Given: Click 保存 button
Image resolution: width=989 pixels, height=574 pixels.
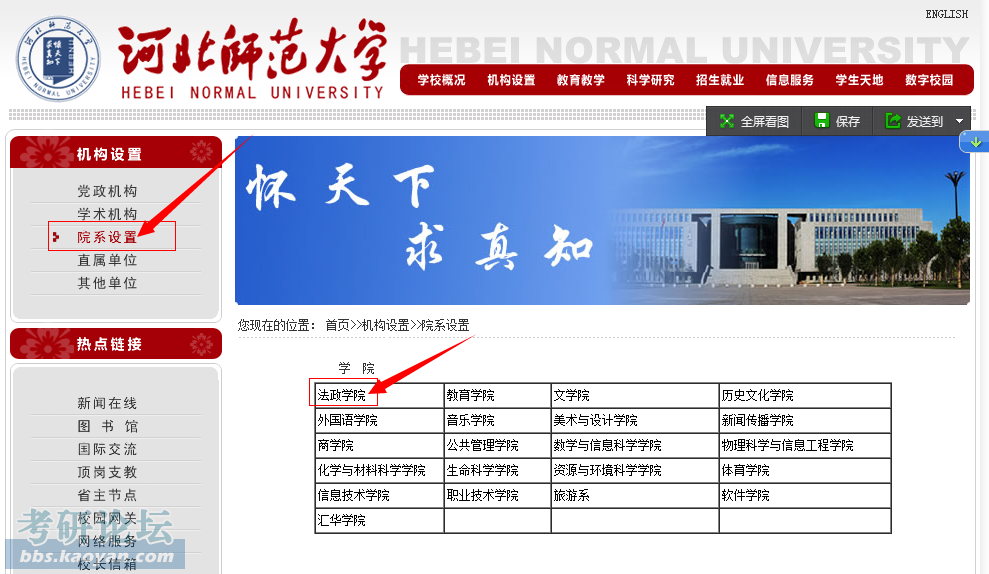Looking at the screenshot, I should pos(837,121).
